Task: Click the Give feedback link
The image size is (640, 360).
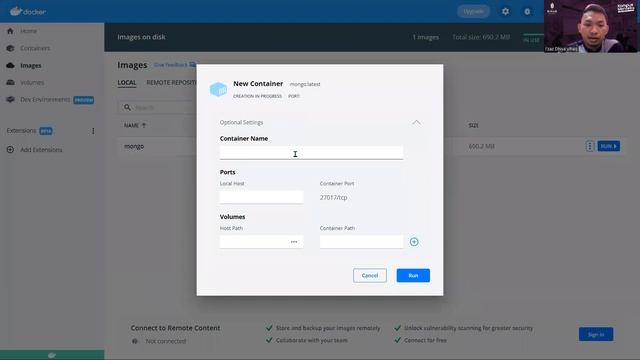Action: [x=171, y=65]
